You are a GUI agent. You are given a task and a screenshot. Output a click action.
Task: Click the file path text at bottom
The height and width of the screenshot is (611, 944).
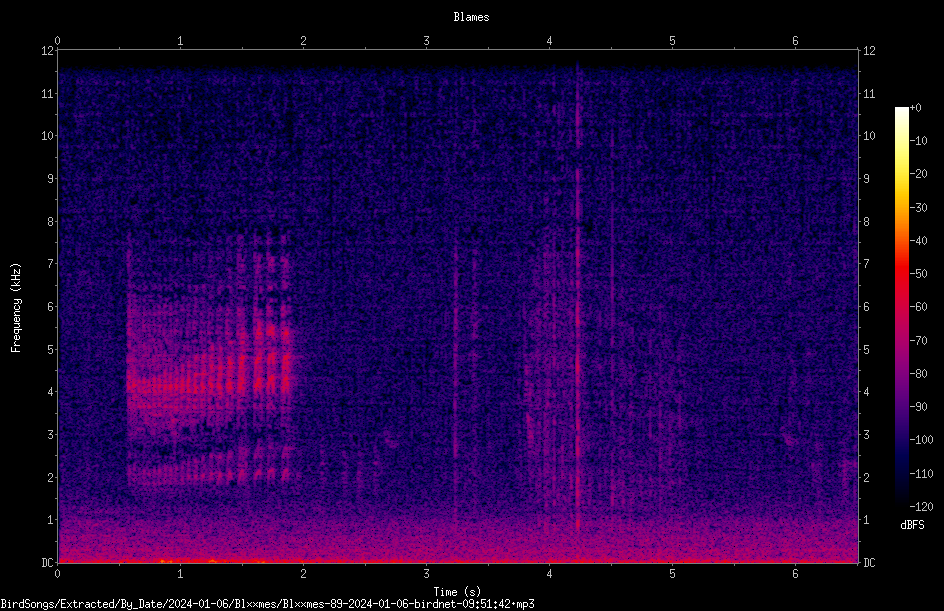[267, 604]
